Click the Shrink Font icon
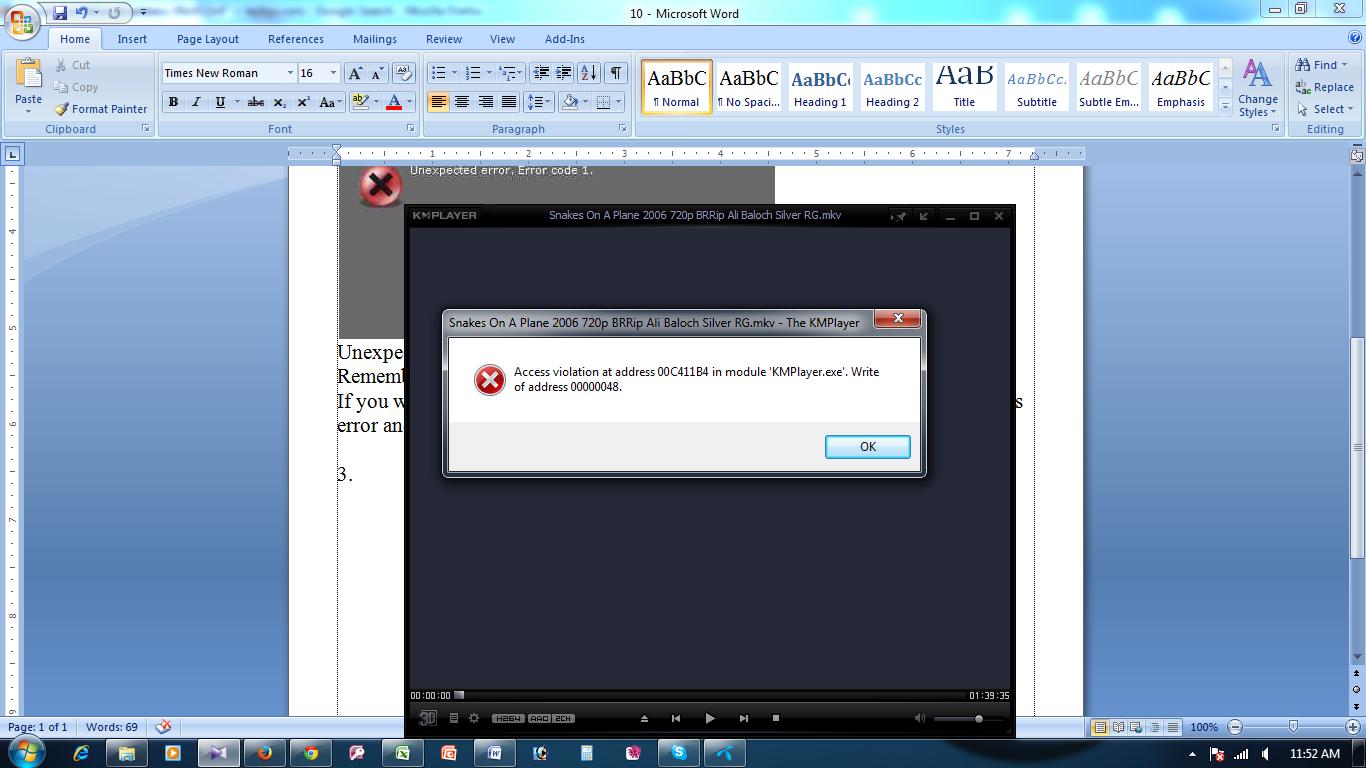Viewport: 1366px width, 768px height. [x=378, y=73]
